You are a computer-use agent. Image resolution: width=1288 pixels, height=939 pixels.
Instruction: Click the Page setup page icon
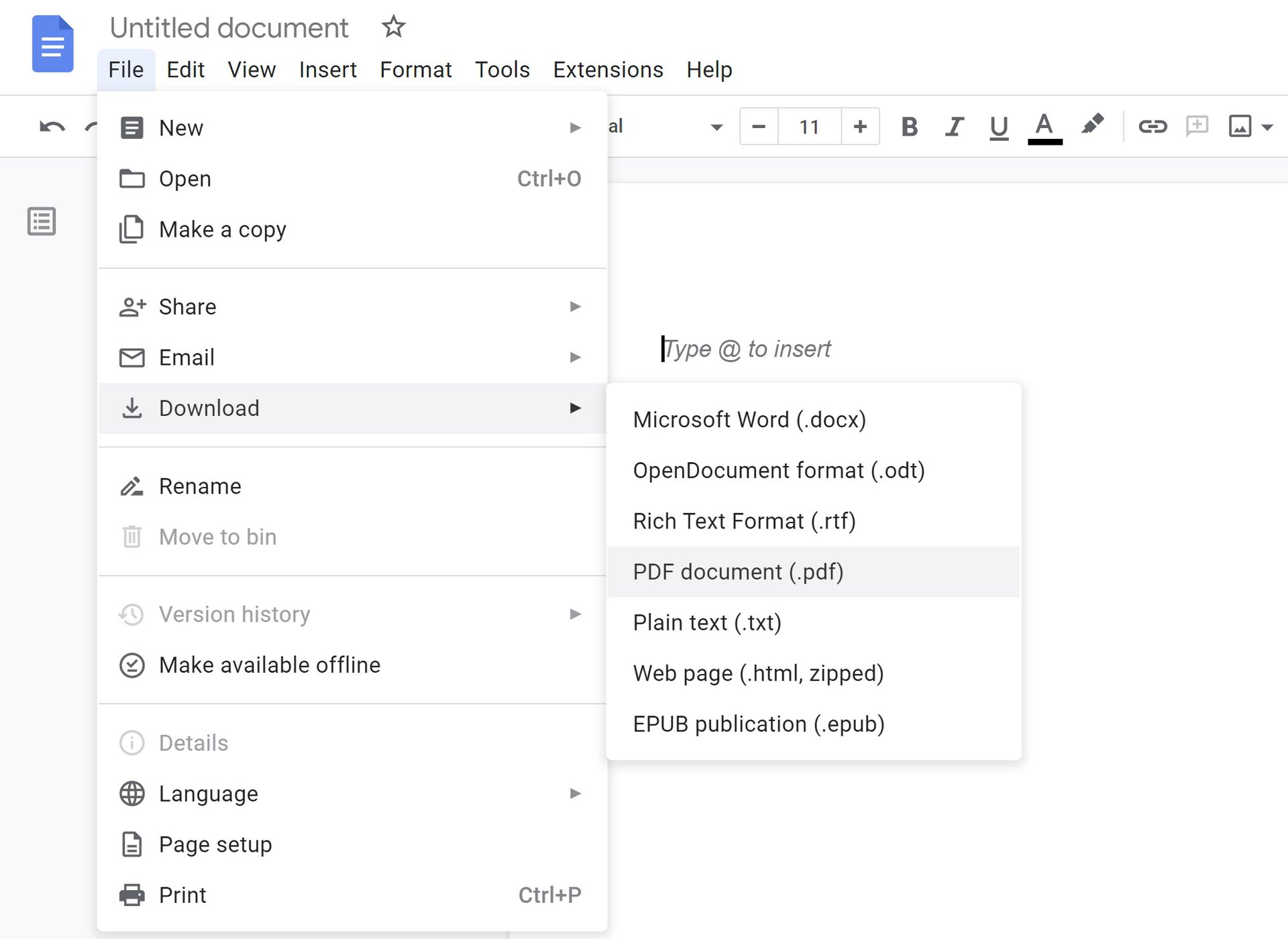coord(131,844)
